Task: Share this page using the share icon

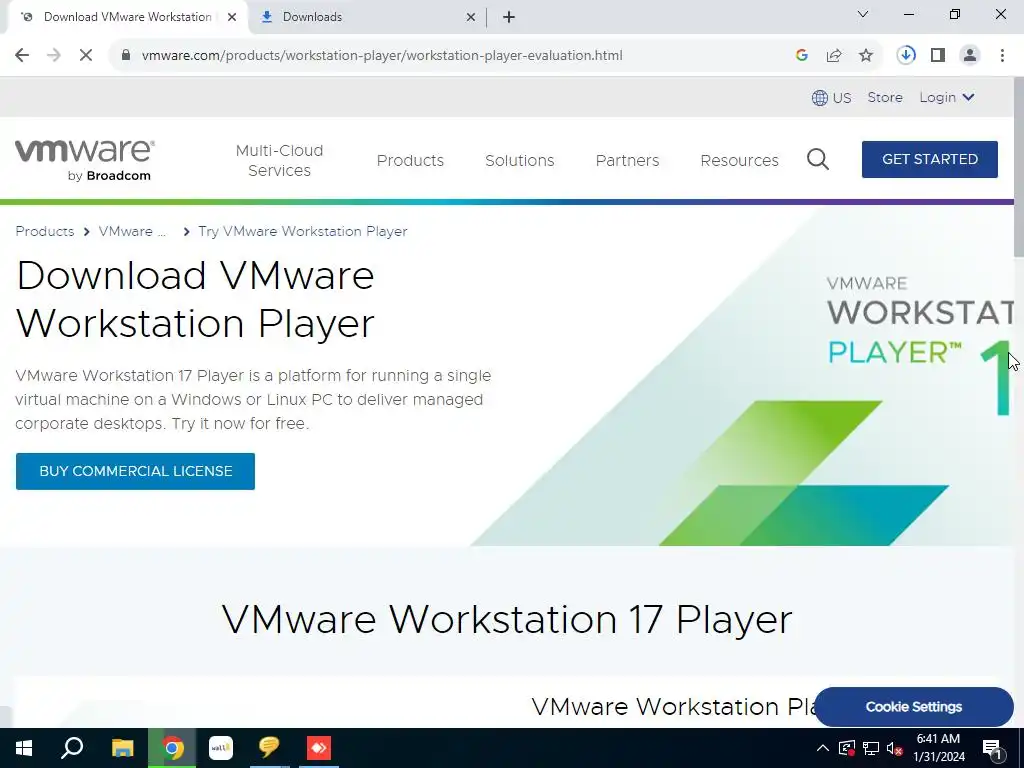Action: 834,56
